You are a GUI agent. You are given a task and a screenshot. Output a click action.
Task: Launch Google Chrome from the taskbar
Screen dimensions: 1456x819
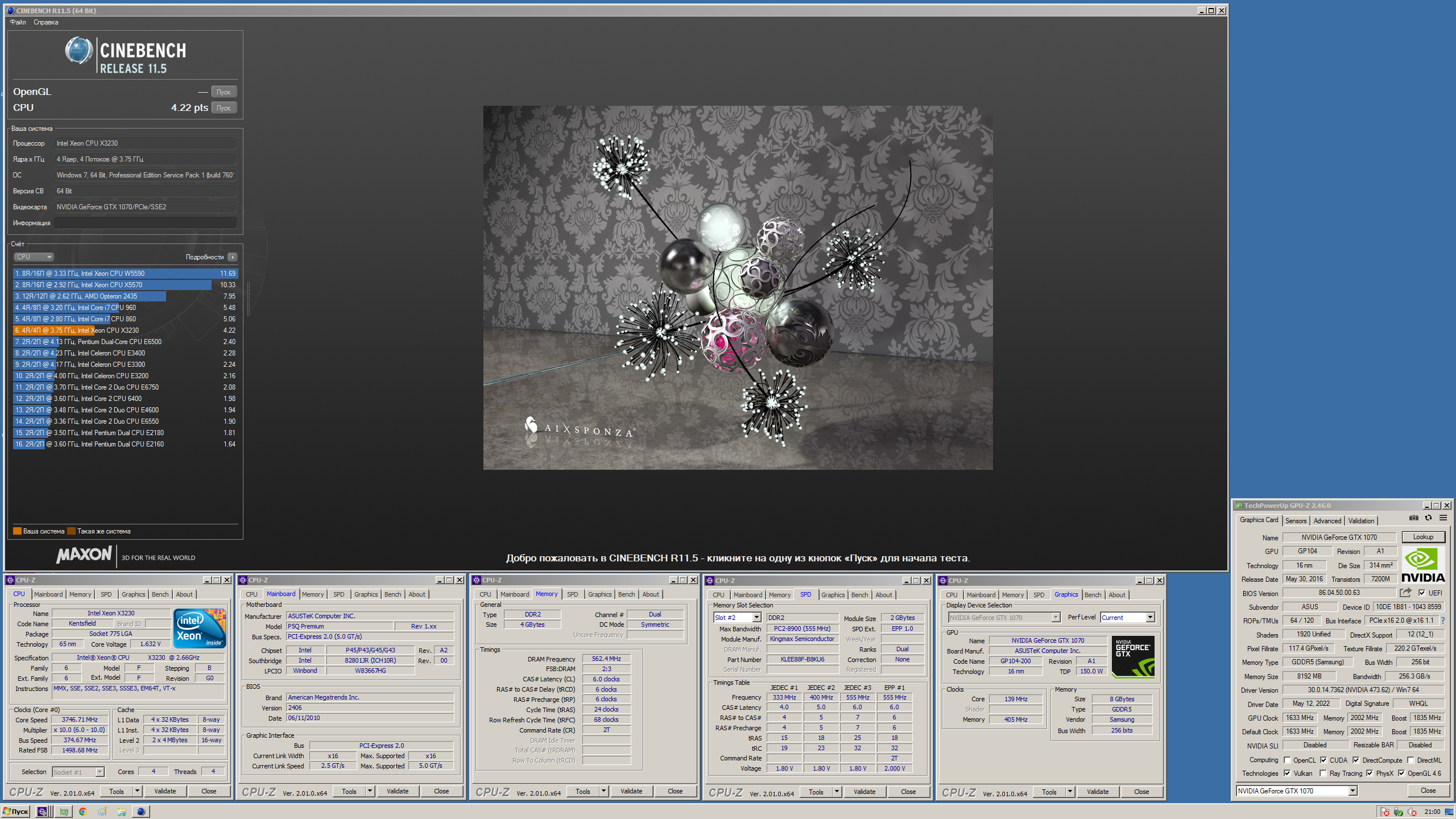[x=83, y=812]
